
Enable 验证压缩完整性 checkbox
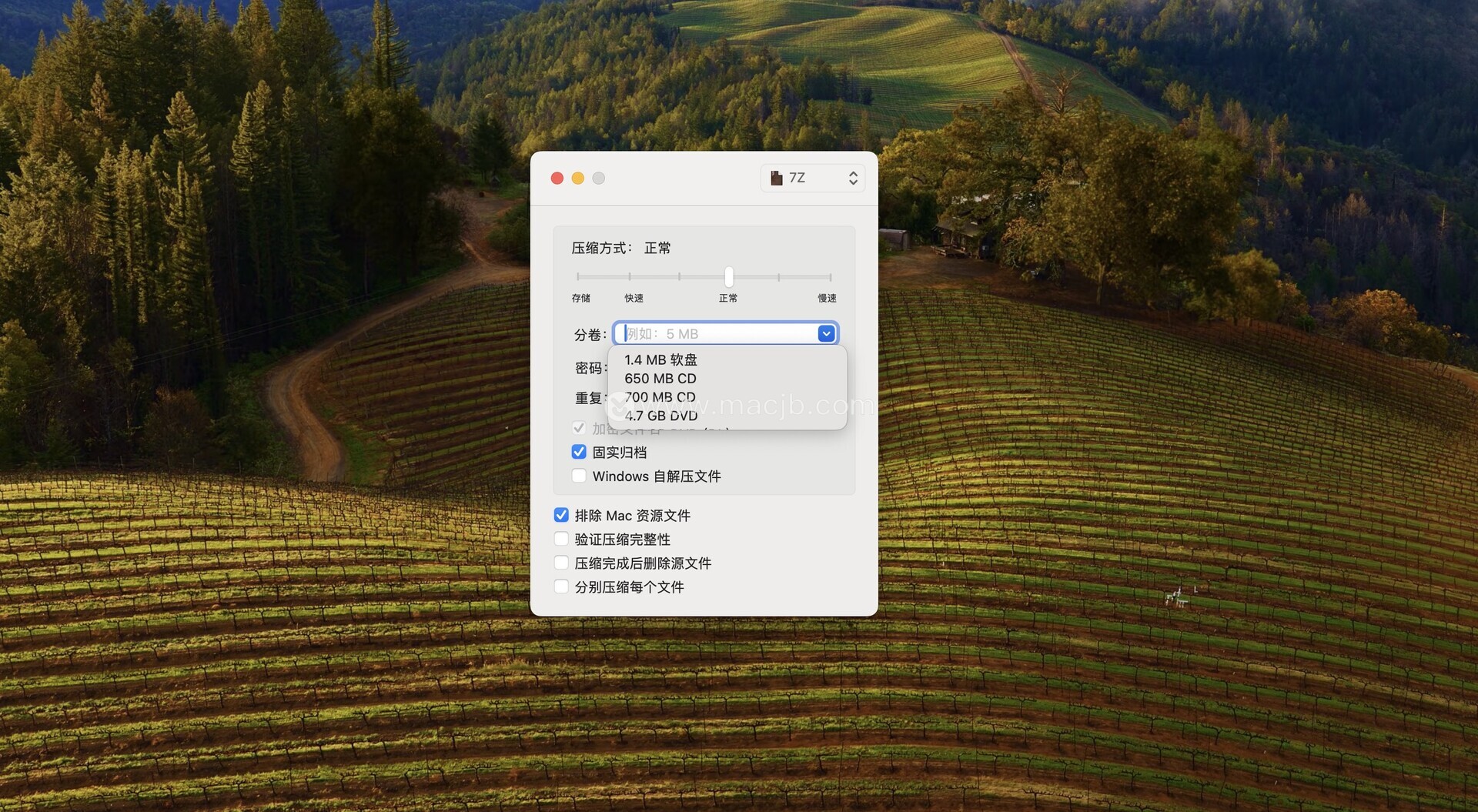coord(561,539)
